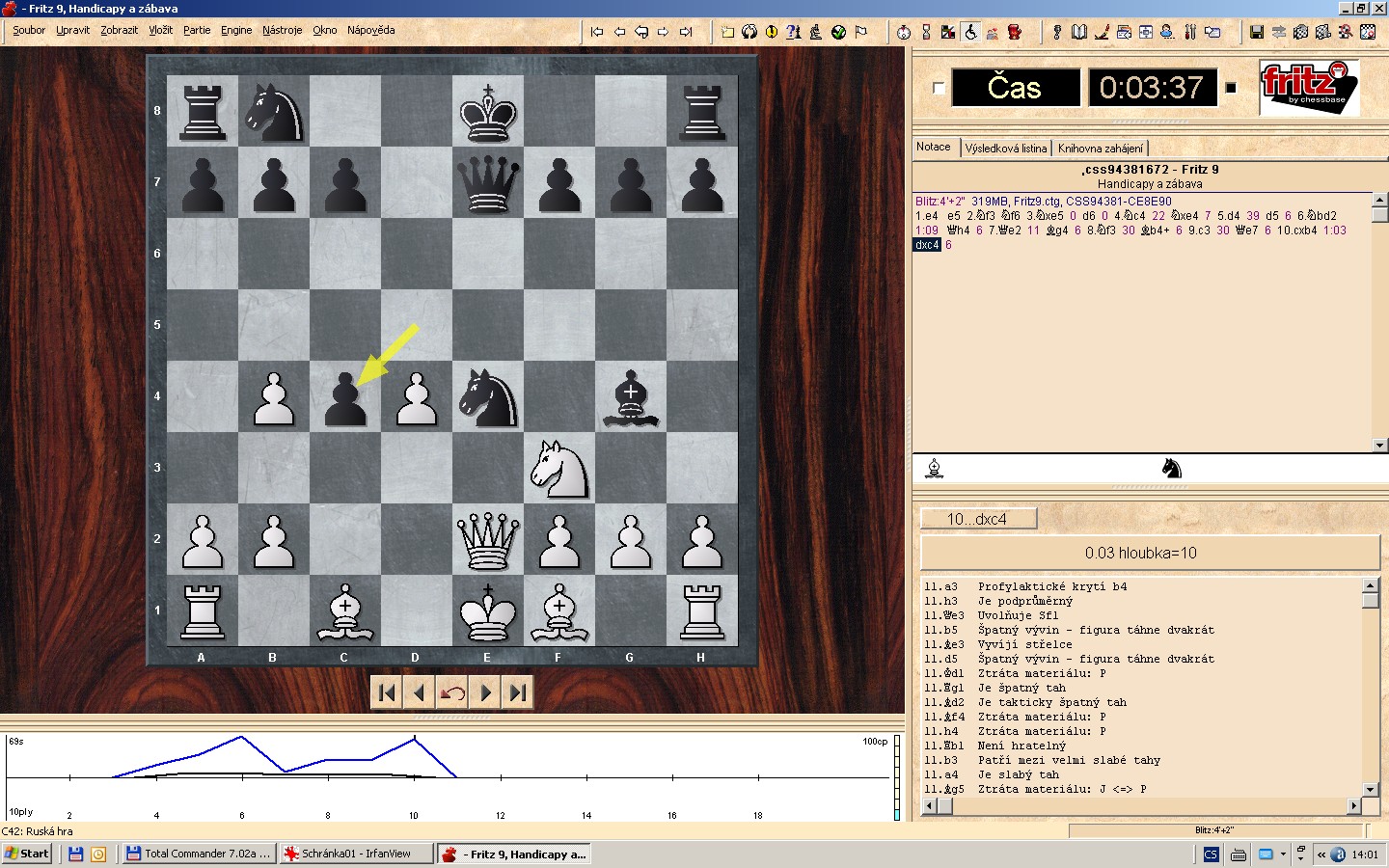Switch to Total Commander in taskbar

coord(199,854)
